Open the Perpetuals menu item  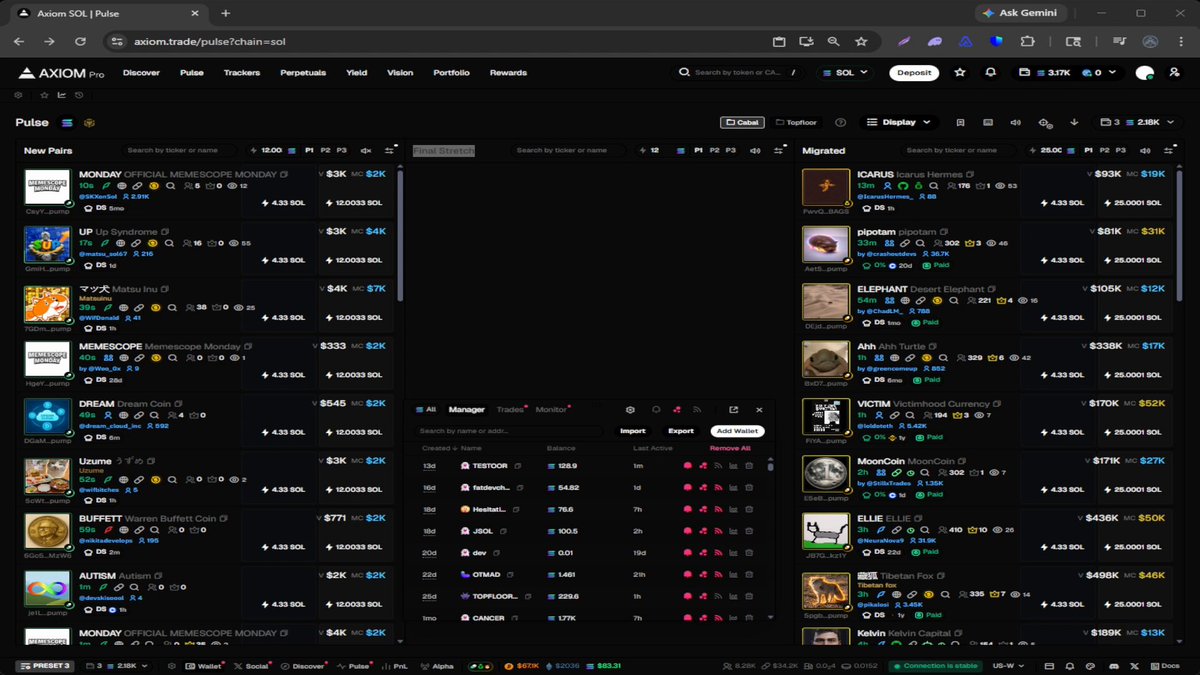pyautogui.click(x=303, y=73)
